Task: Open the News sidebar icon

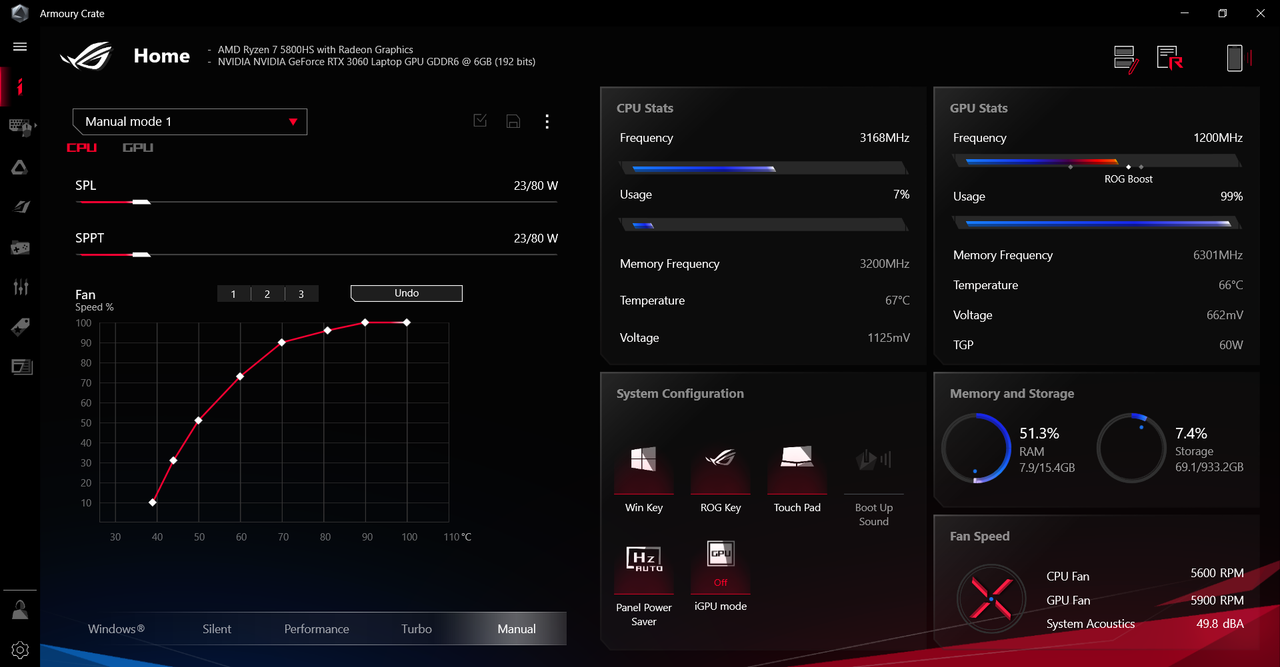Action: 21,367
